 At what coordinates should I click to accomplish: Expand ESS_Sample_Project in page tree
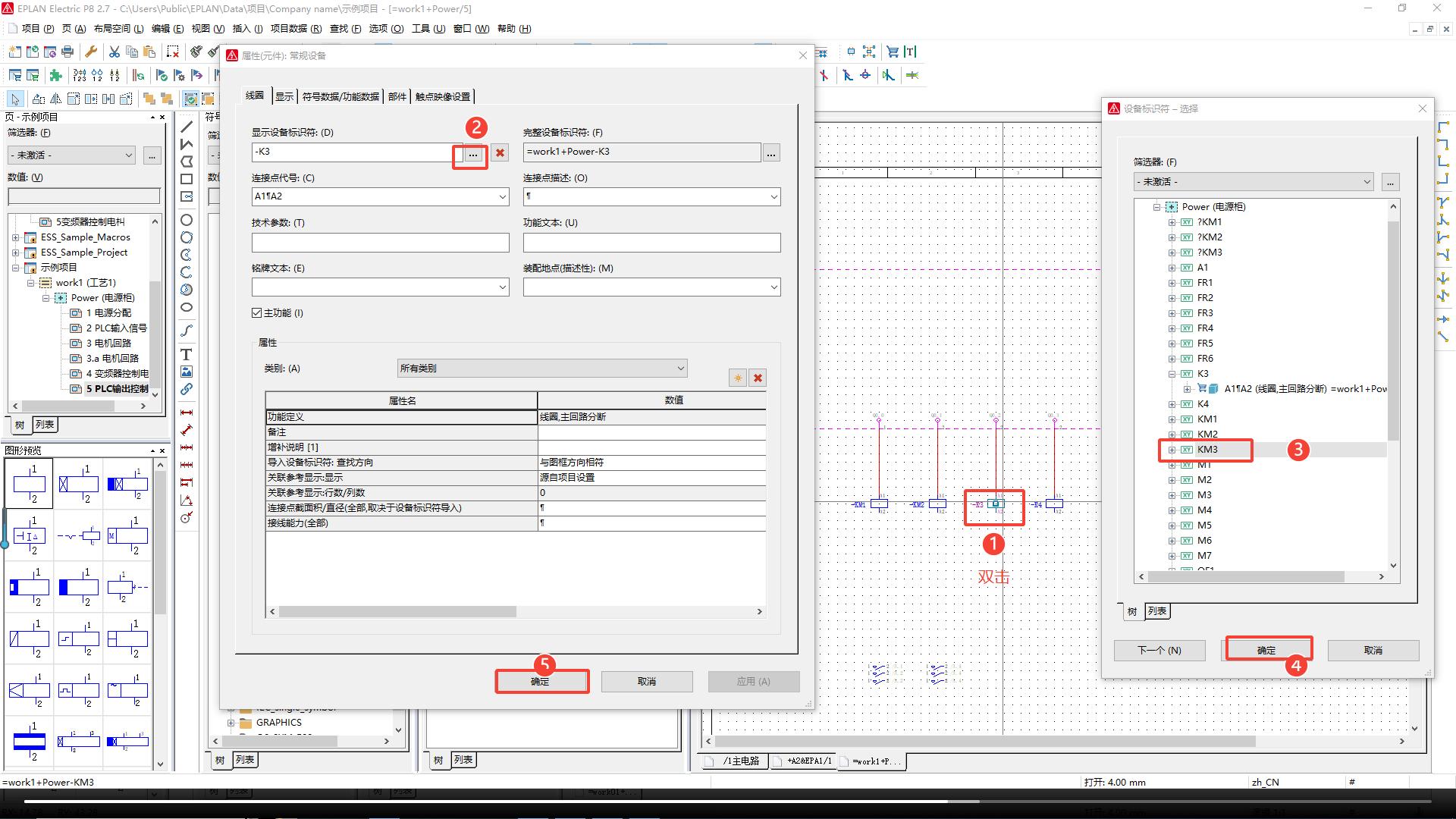click(x=15, y=253)
